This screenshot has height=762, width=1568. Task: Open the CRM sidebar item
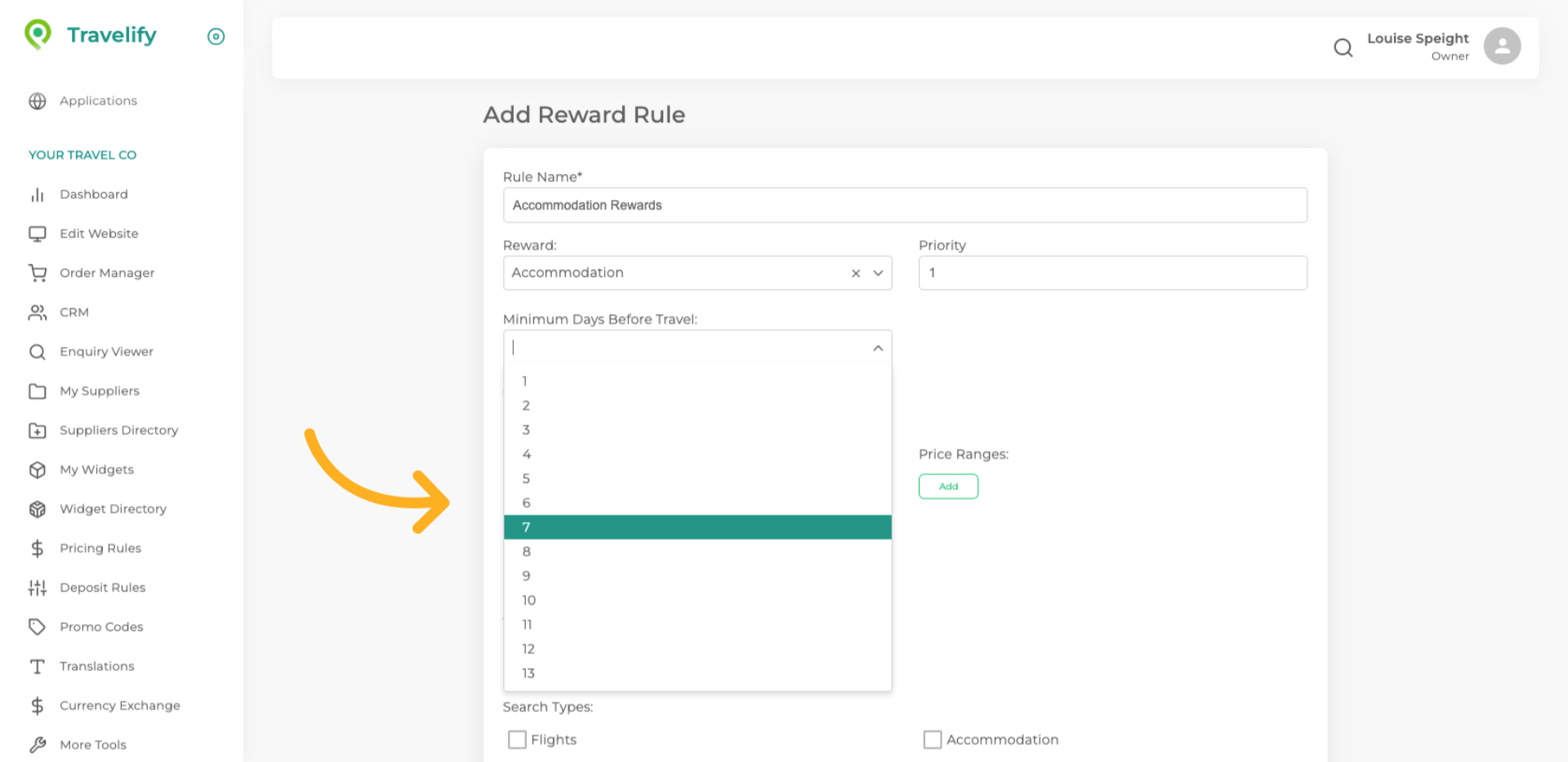[x=73, y=312]
